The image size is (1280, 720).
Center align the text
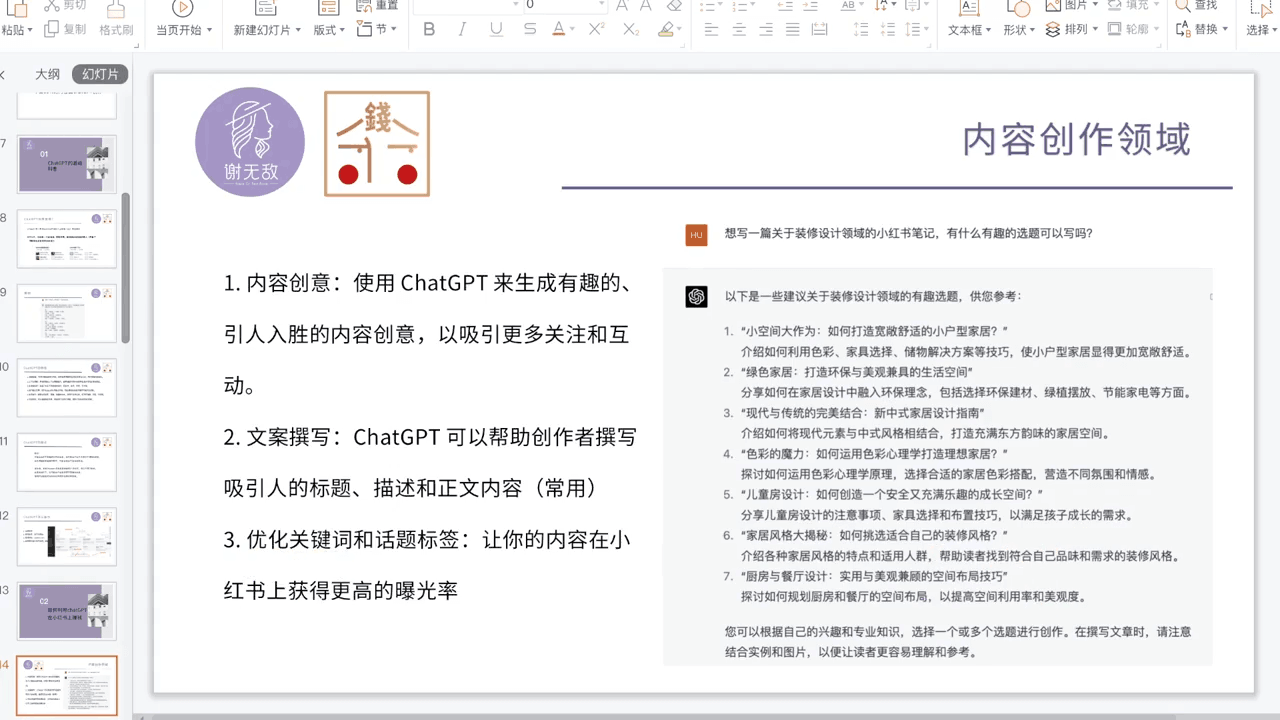[x=738, y=29]
